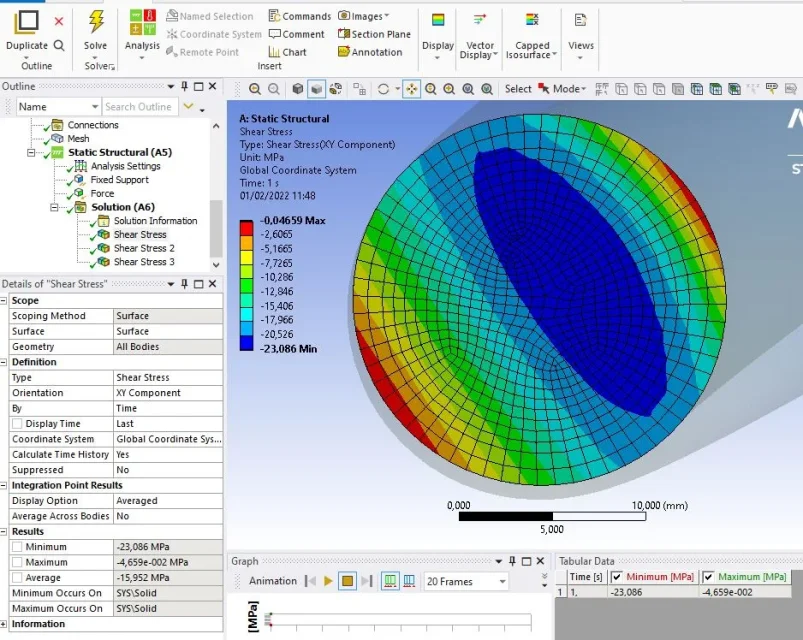Click the Duplicate icon
Viewport: 803px width, 640px height.
point(27,22)
